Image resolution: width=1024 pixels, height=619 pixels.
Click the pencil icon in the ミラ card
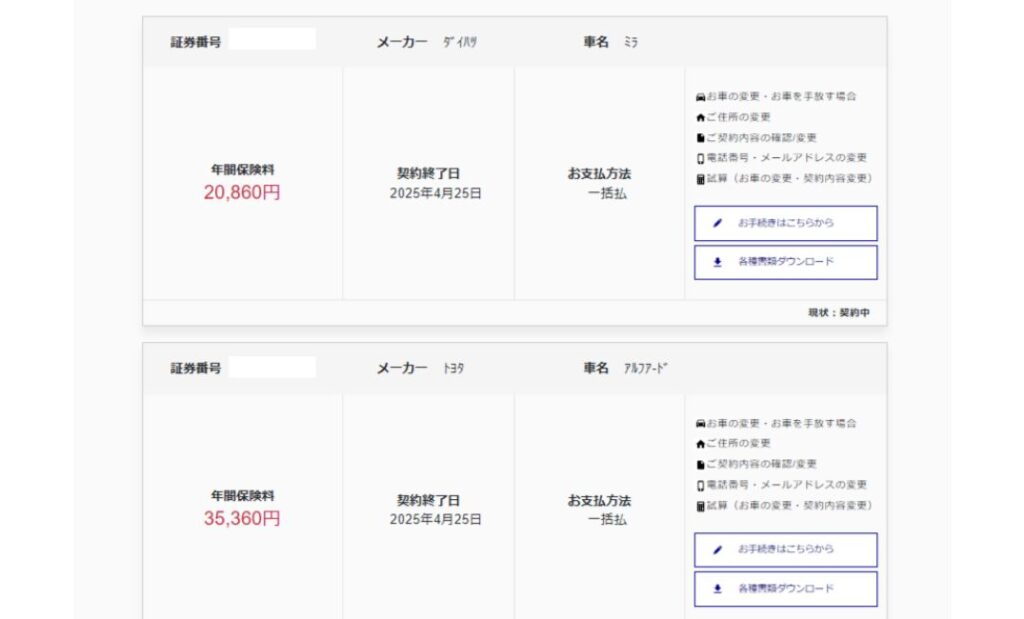click(x=717, y=223)
